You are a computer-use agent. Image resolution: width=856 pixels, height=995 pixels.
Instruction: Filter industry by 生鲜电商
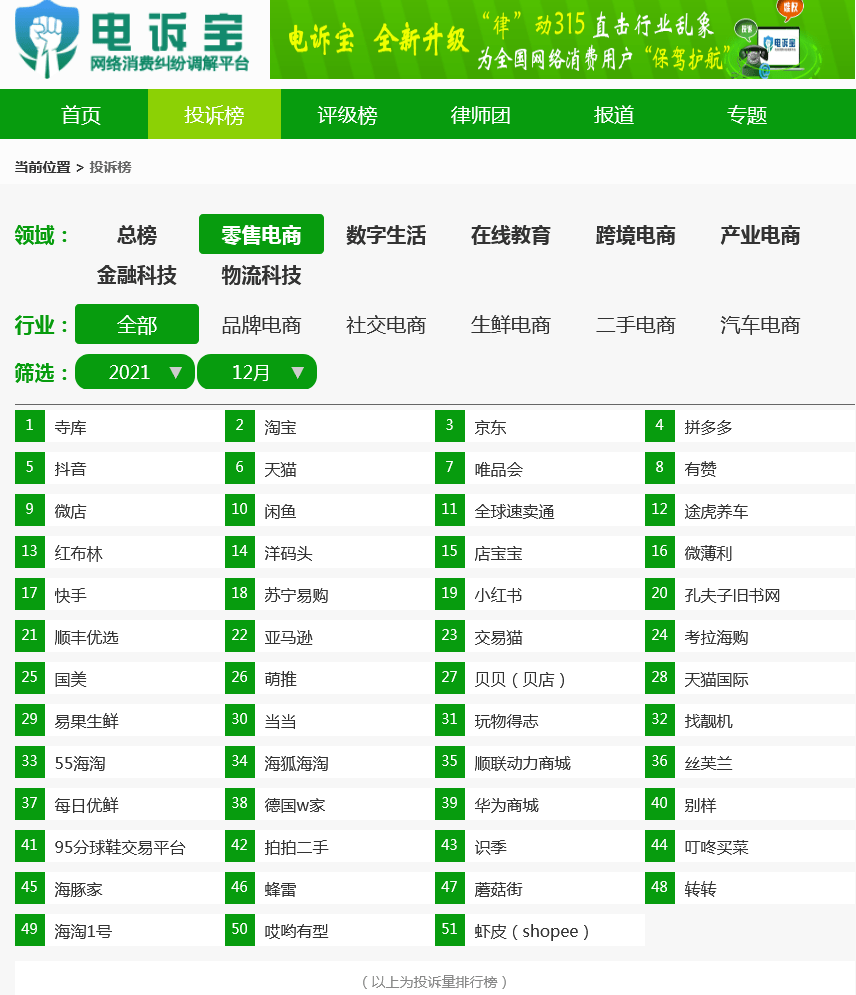pos(511,324)
